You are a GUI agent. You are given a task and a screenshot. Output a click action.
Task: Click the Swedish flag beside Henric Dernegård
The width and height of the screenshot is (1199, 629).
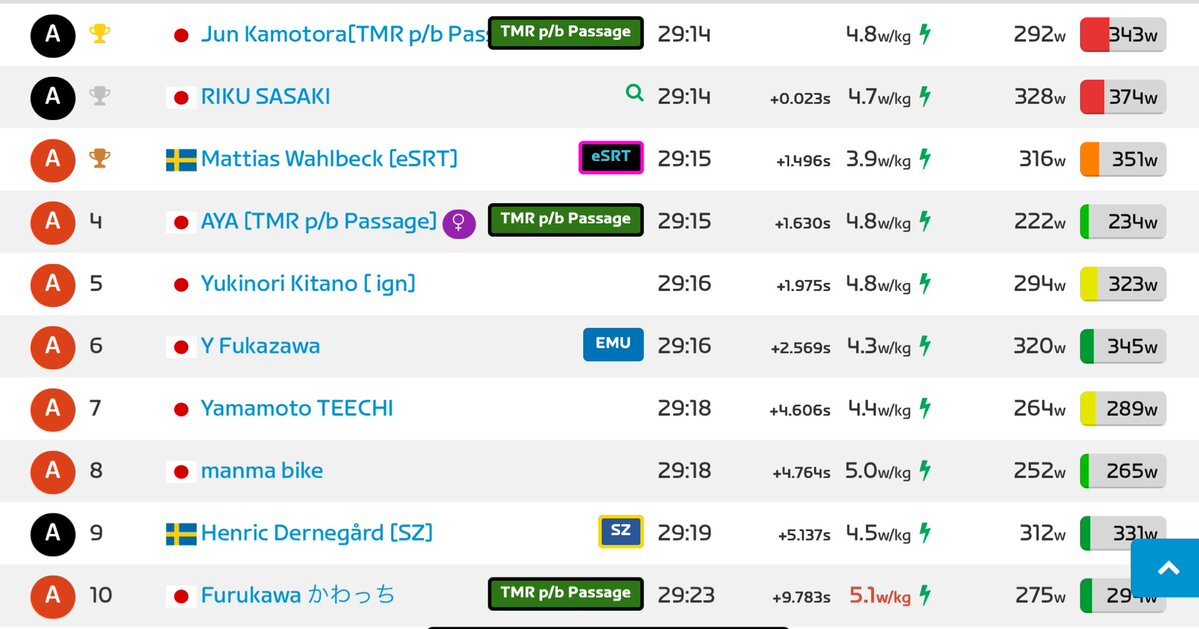click(x=181, y=533)
